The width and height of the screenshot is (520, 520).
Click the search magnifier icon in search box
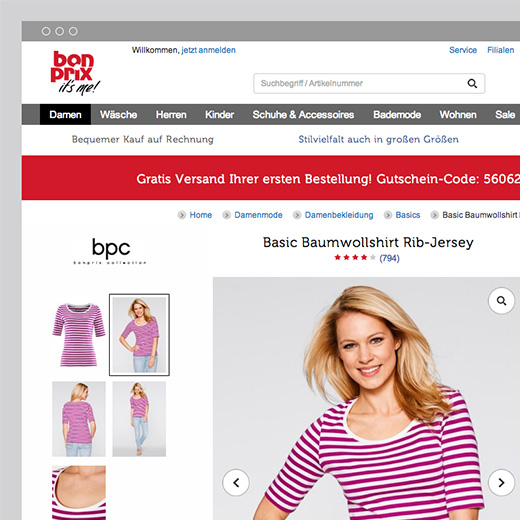coord(472,83)
